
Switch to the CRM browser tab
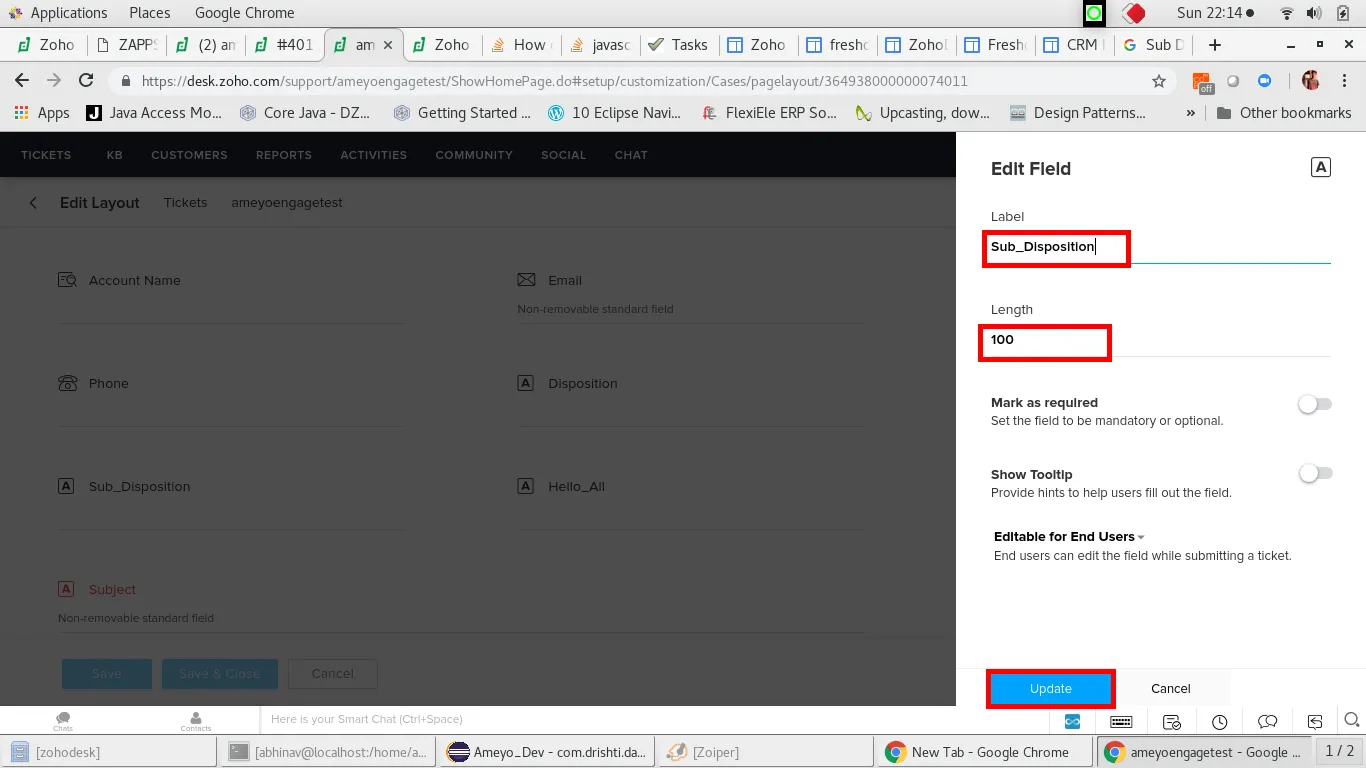click(1074, 45)
